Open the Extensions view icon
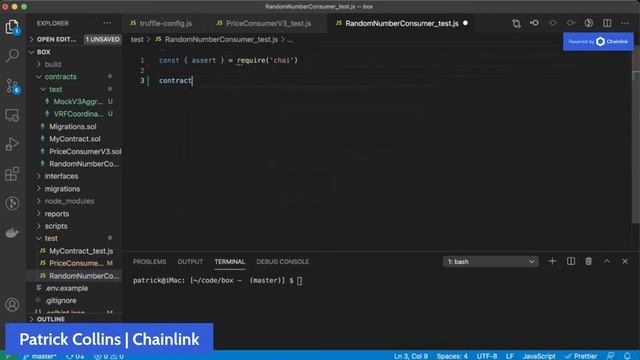 (12, 174)
